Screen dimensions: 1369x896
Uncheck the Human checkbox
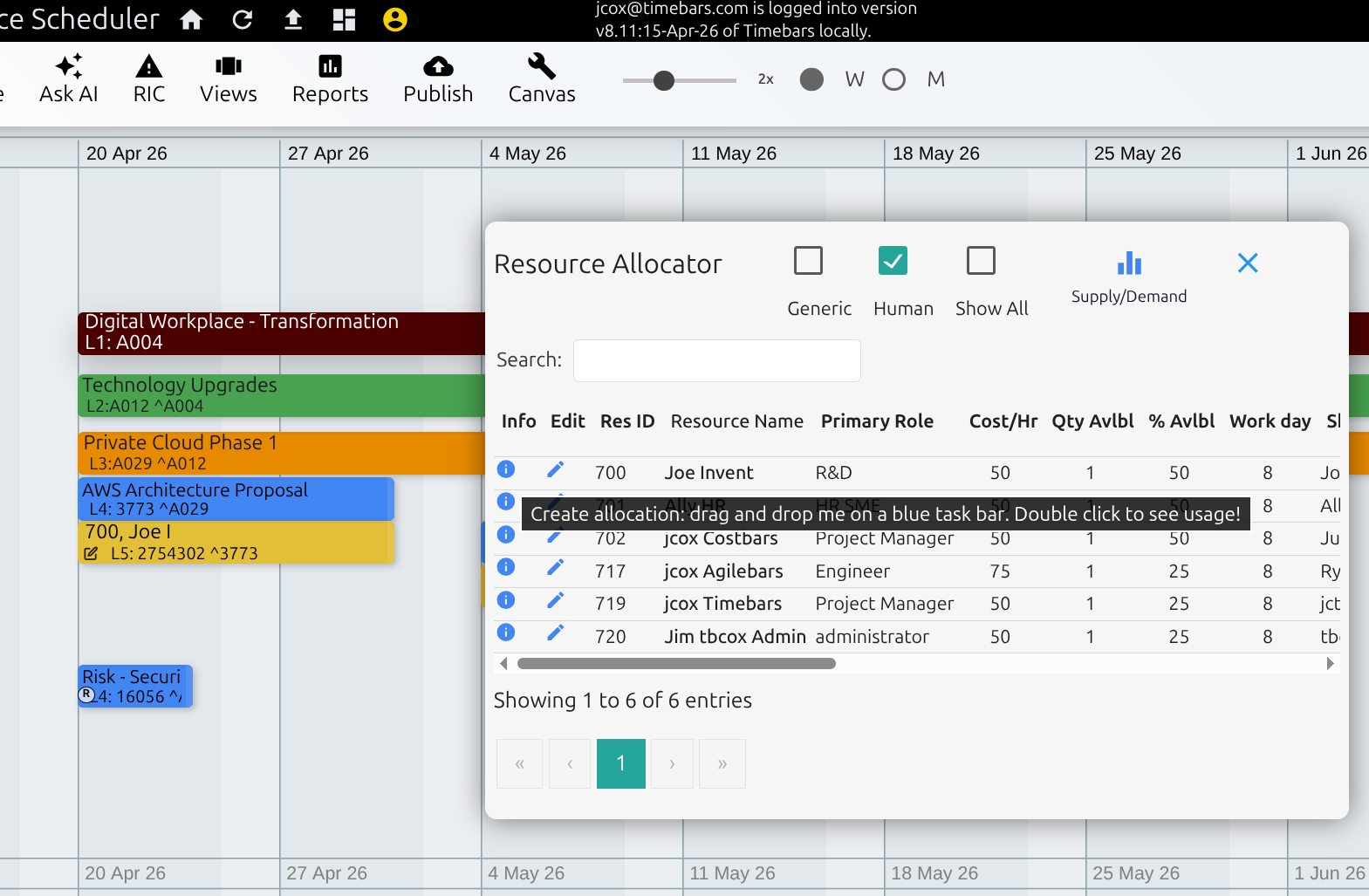[x=893, y=260]
